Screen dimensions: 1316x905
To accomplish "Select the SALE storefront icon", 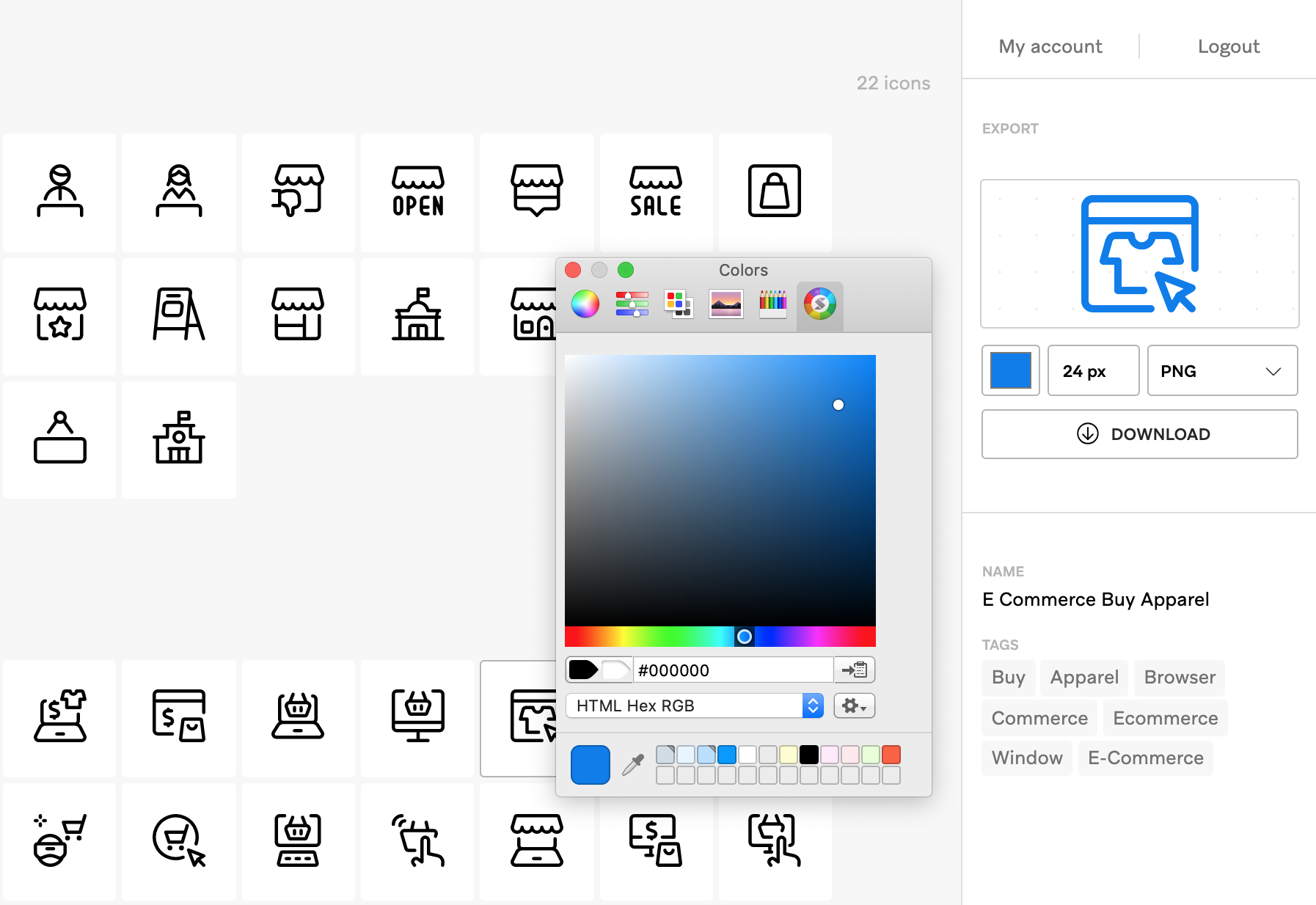I will pyautogui.click(x=655, y=192).
